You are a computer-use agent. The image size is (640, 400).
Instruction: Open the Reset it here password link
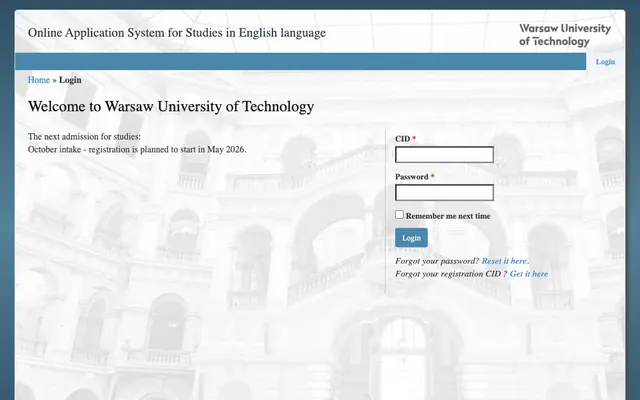click(x=504, y=261)
